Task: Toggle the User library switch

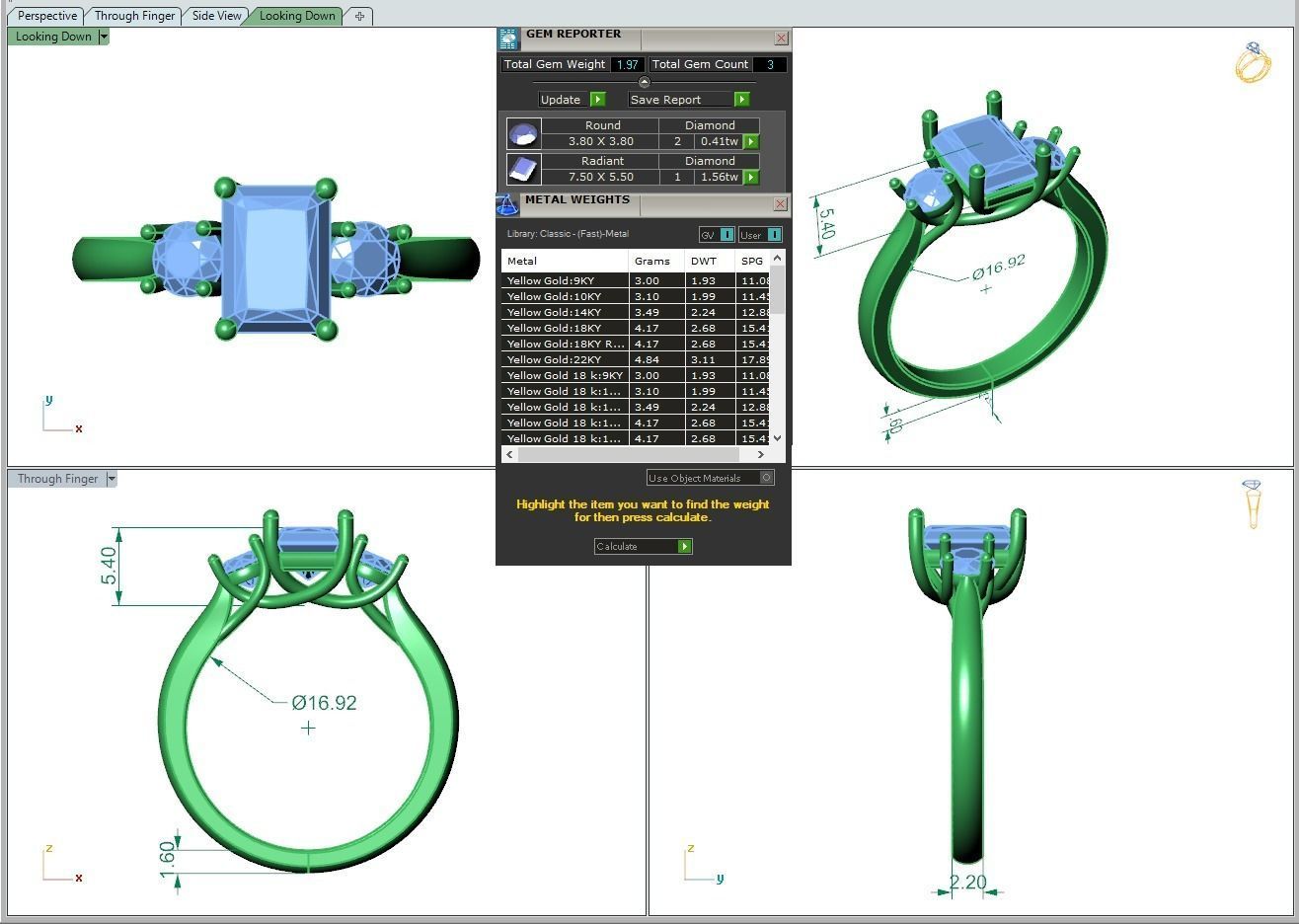Action: tap(774, 235)
